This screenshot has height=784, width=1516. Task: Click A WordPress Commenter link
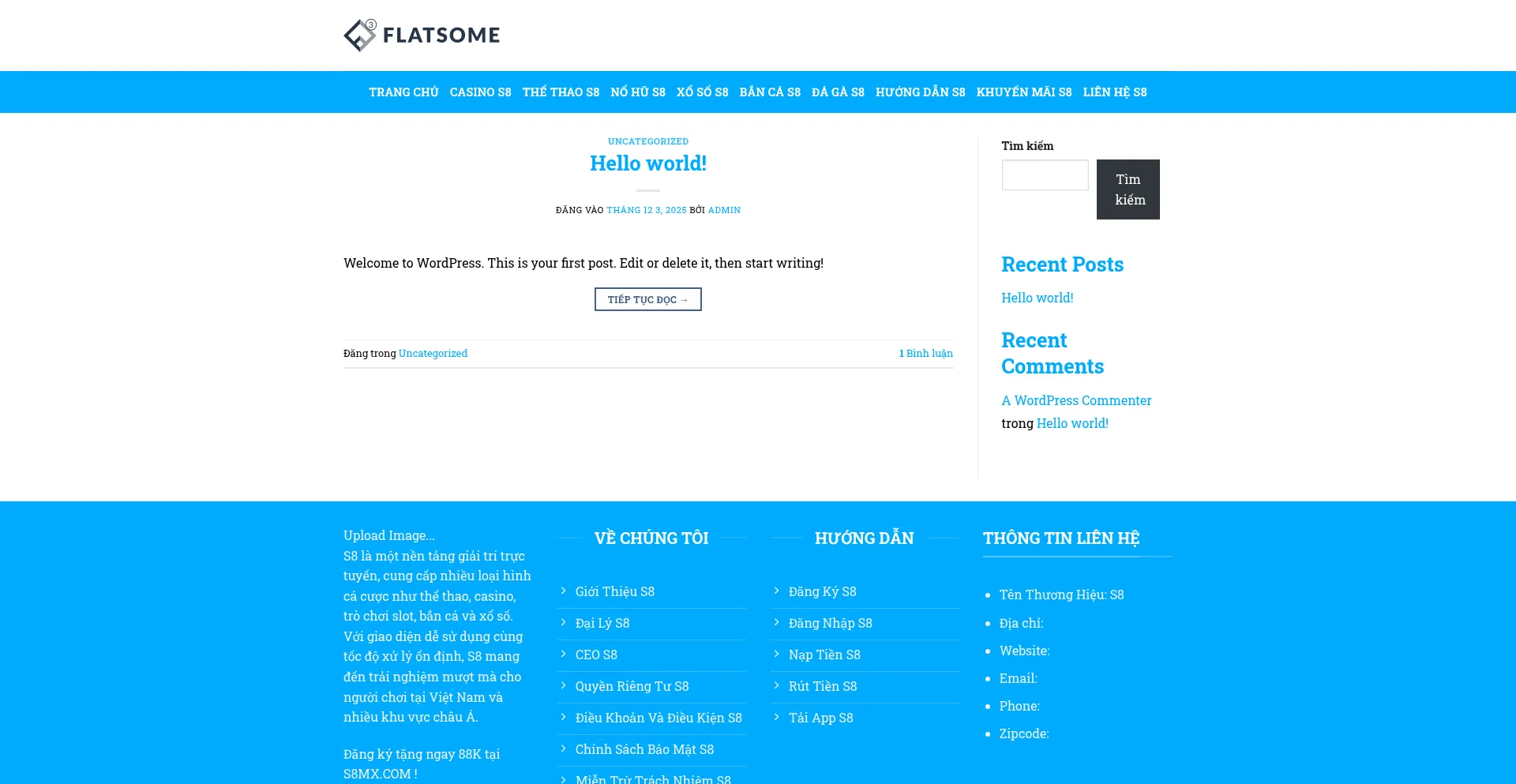tap(1076, 400)
